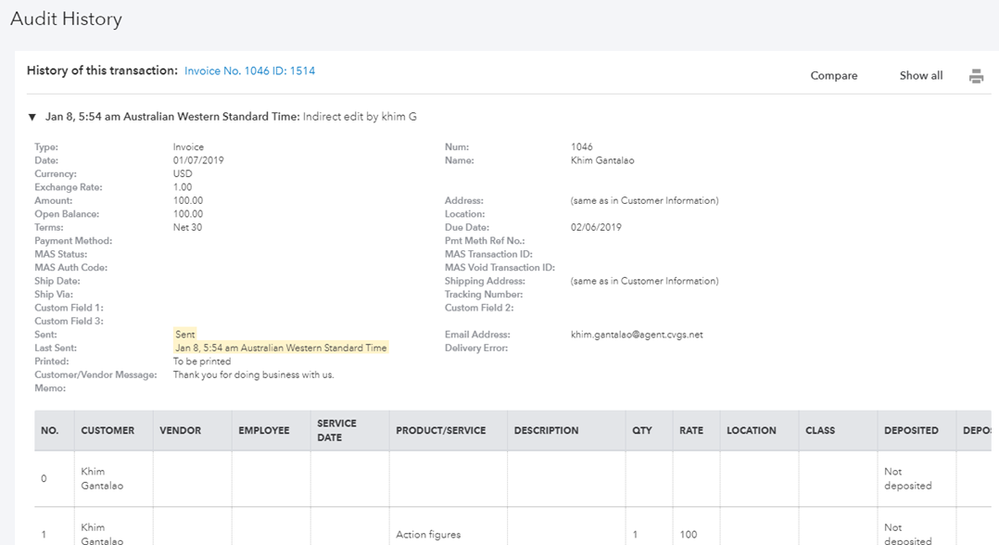Viewport: 999px width, 545px height.
Task: Click the QTY column header
Action: point(641,431)
